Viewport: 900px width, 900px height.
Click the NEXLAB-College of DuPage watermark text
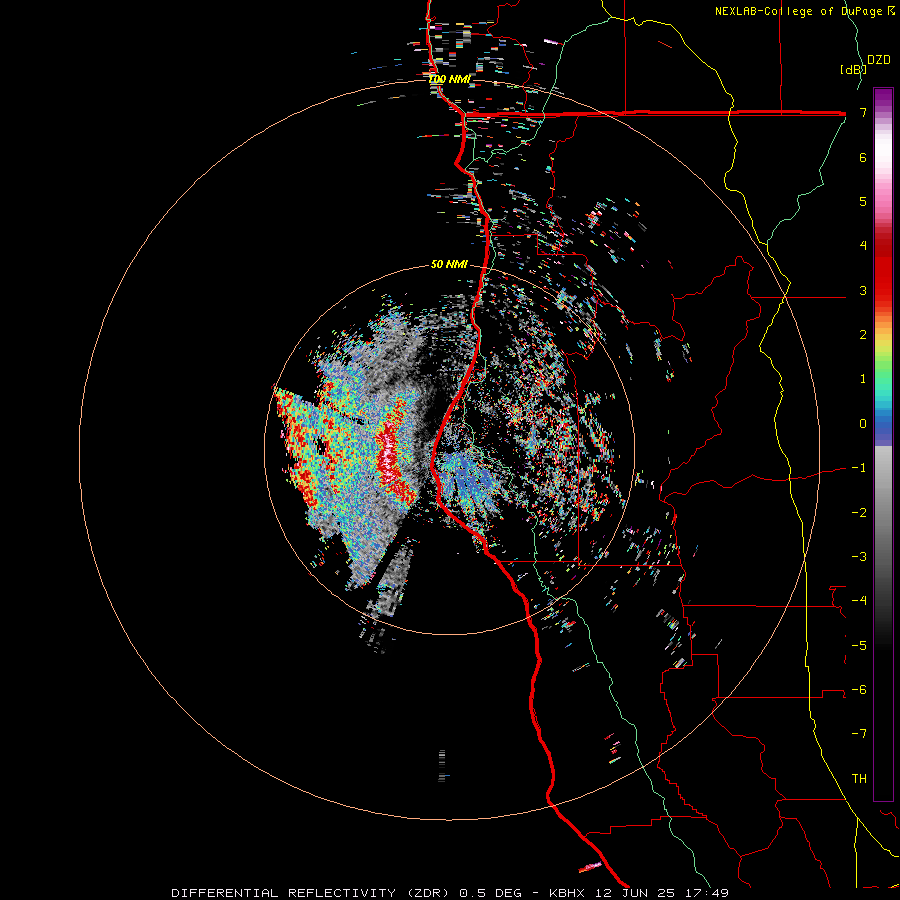point(800,11)
